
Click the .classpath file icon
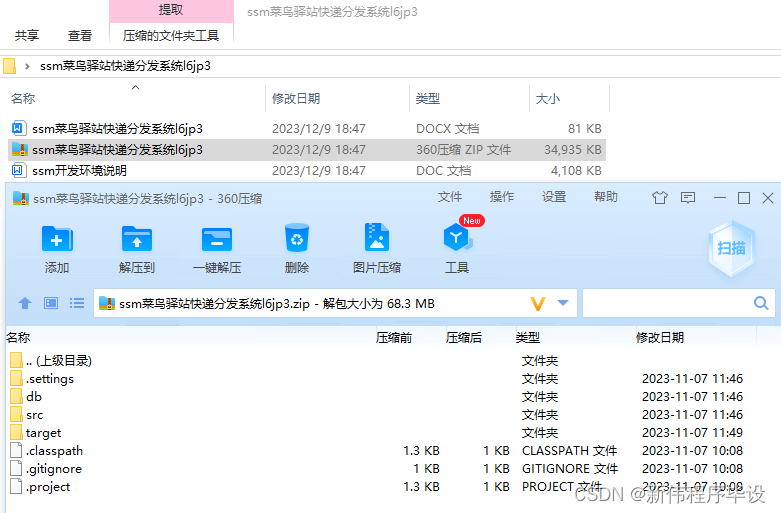tap(16, 450)
